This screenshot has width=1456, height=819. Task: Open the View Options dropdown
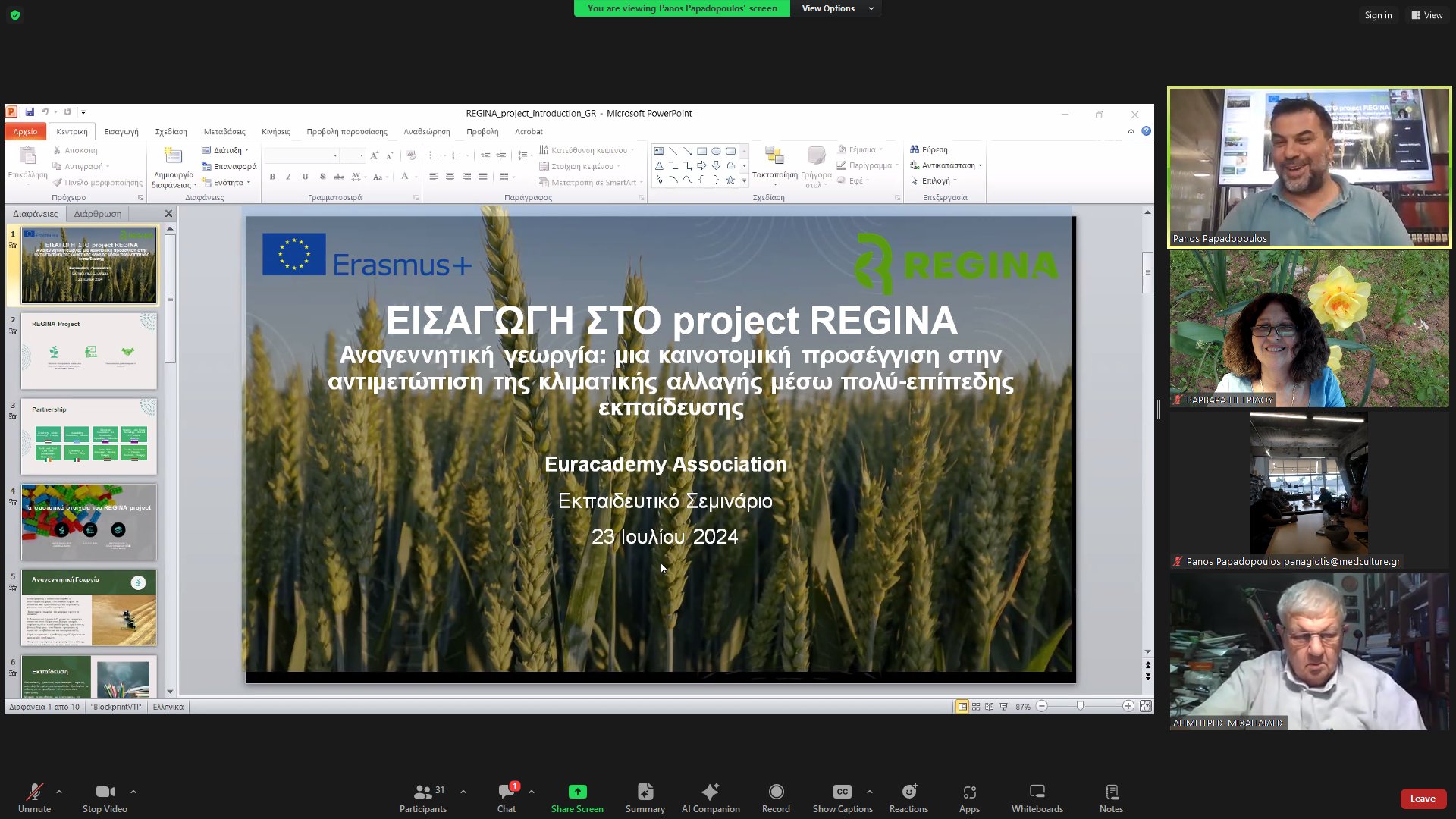coord(837,8)
